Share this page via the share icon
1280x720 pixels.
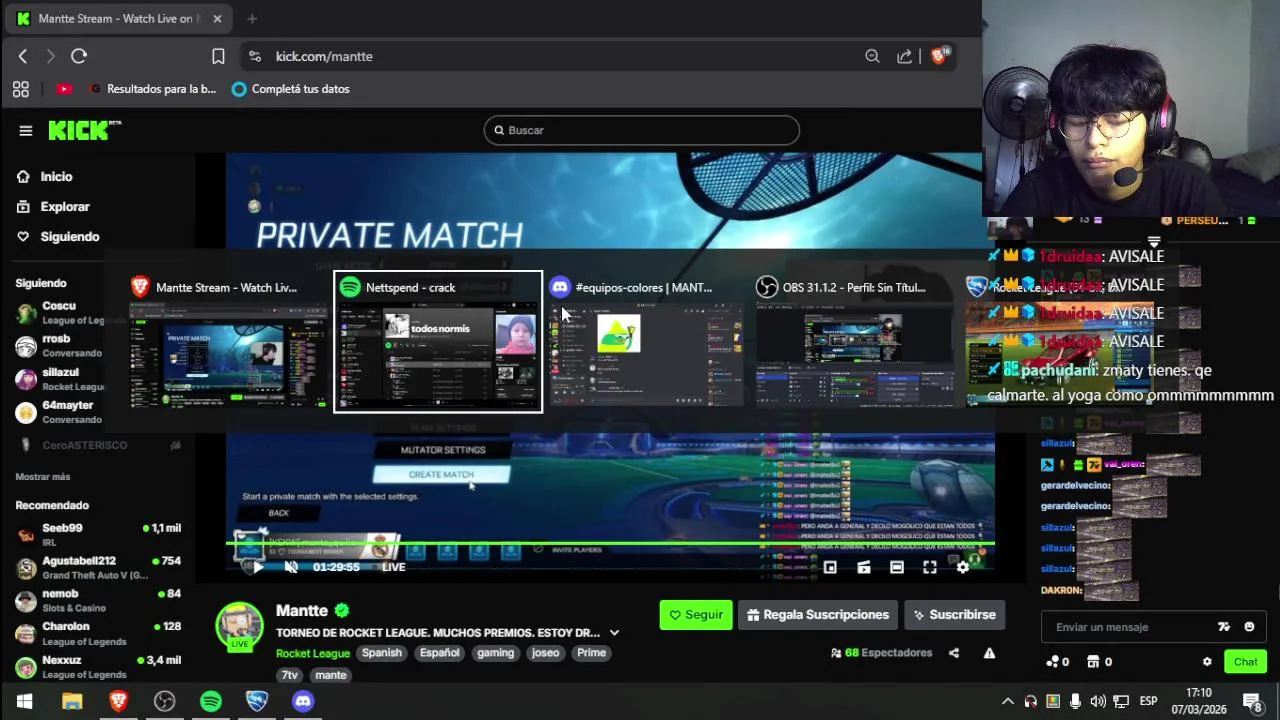905,56
